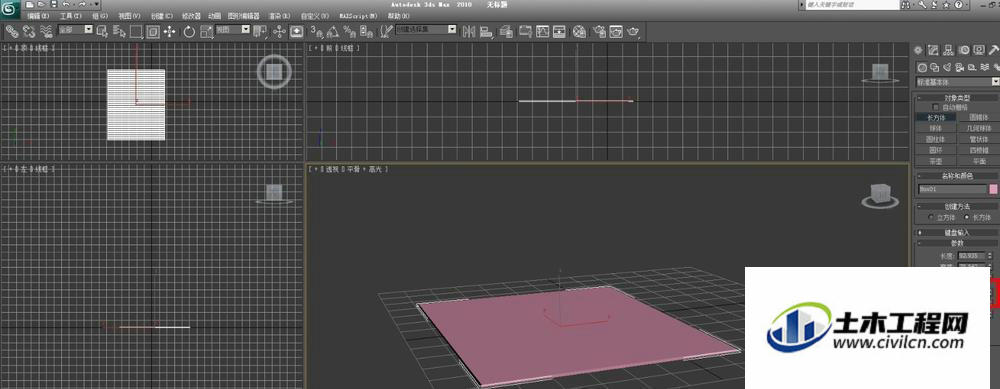Open the Select by Name dialog
The image size is (1000, 389).
tap(119, 31)
